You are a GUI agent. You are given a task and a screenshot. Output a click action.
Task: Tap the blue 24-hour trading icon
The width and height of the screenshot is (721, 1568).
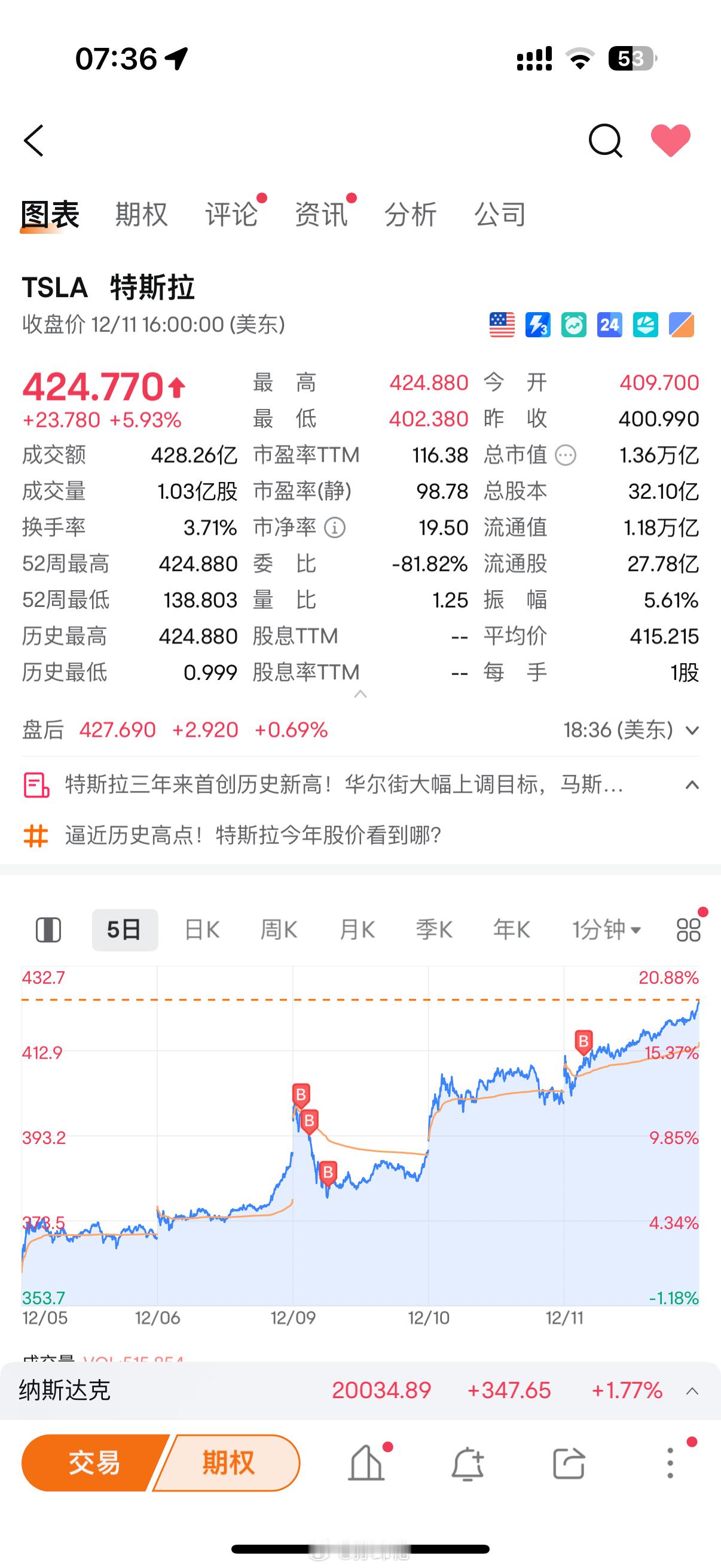[610, 325]
